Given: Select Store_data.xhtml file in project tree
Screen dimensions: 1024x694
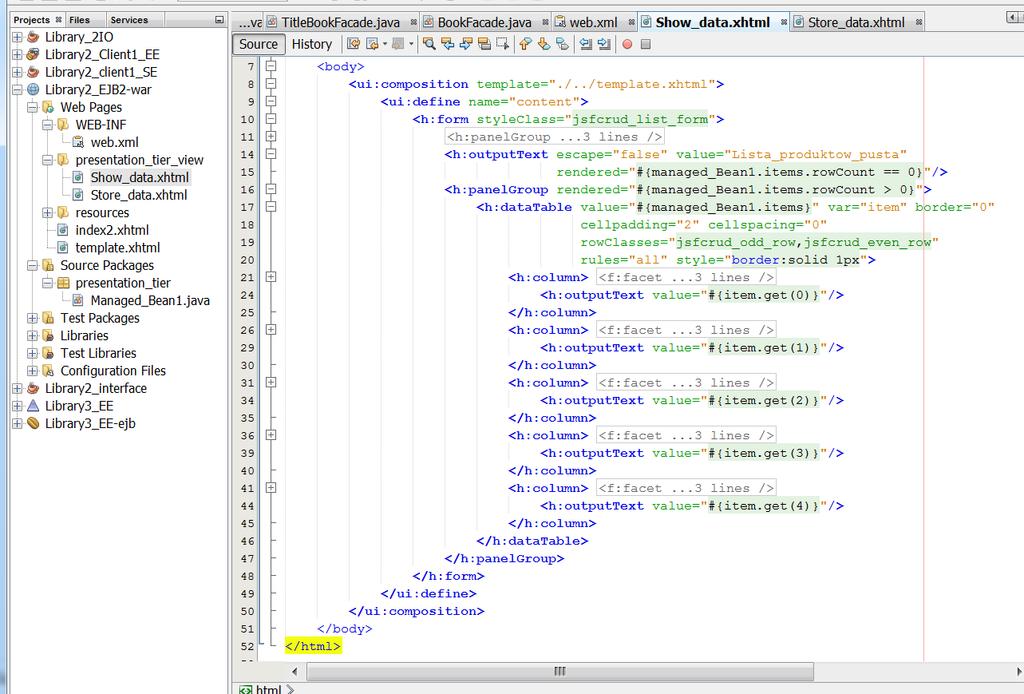Looking at the screenshot, I should (x=138, y=195).
